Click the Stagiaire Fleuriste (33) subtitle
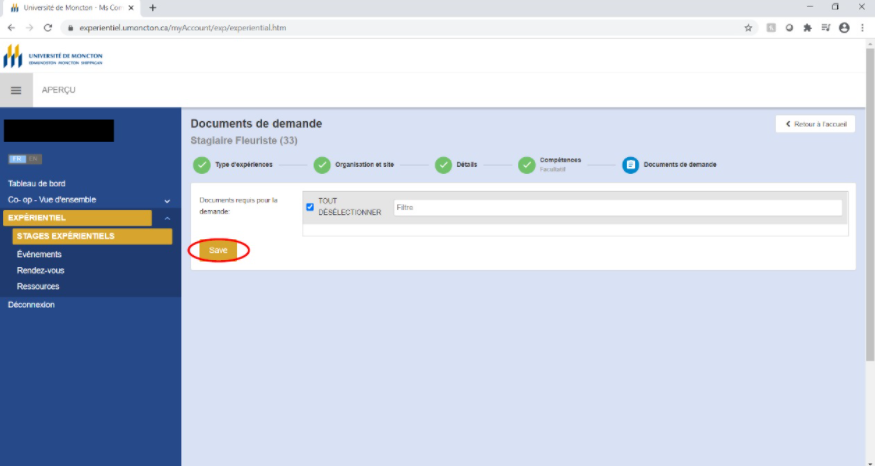Screen dimensions: 875x466 coord(244,141)
